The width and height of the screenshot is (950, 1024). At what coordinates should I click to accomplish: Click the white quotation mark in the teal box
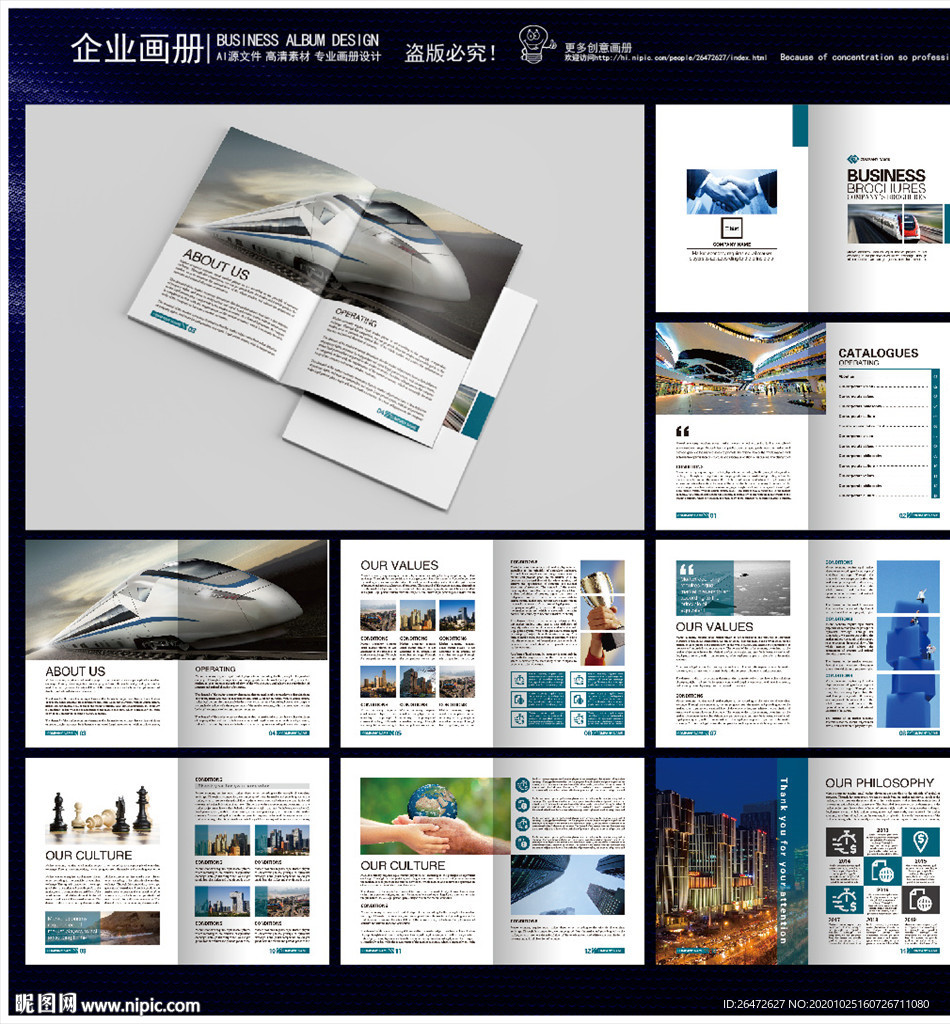click(686, 569)
